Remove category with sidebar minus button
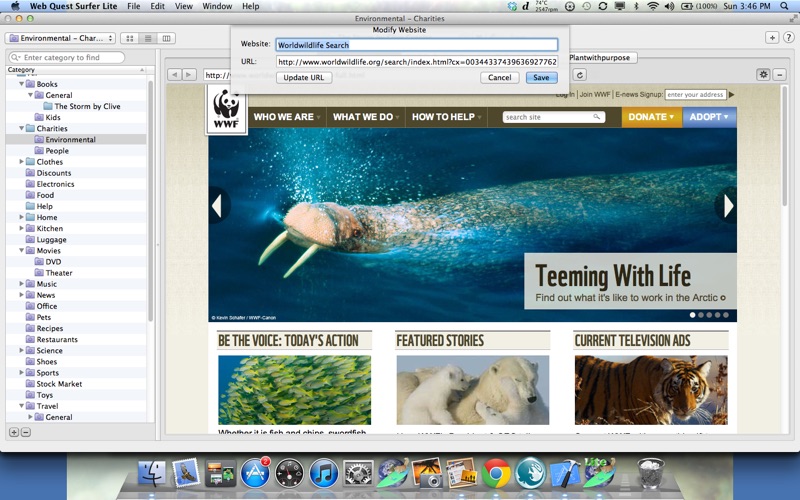Image resolution: width=800 pixels, height=500 pixels. coord(26,432)
